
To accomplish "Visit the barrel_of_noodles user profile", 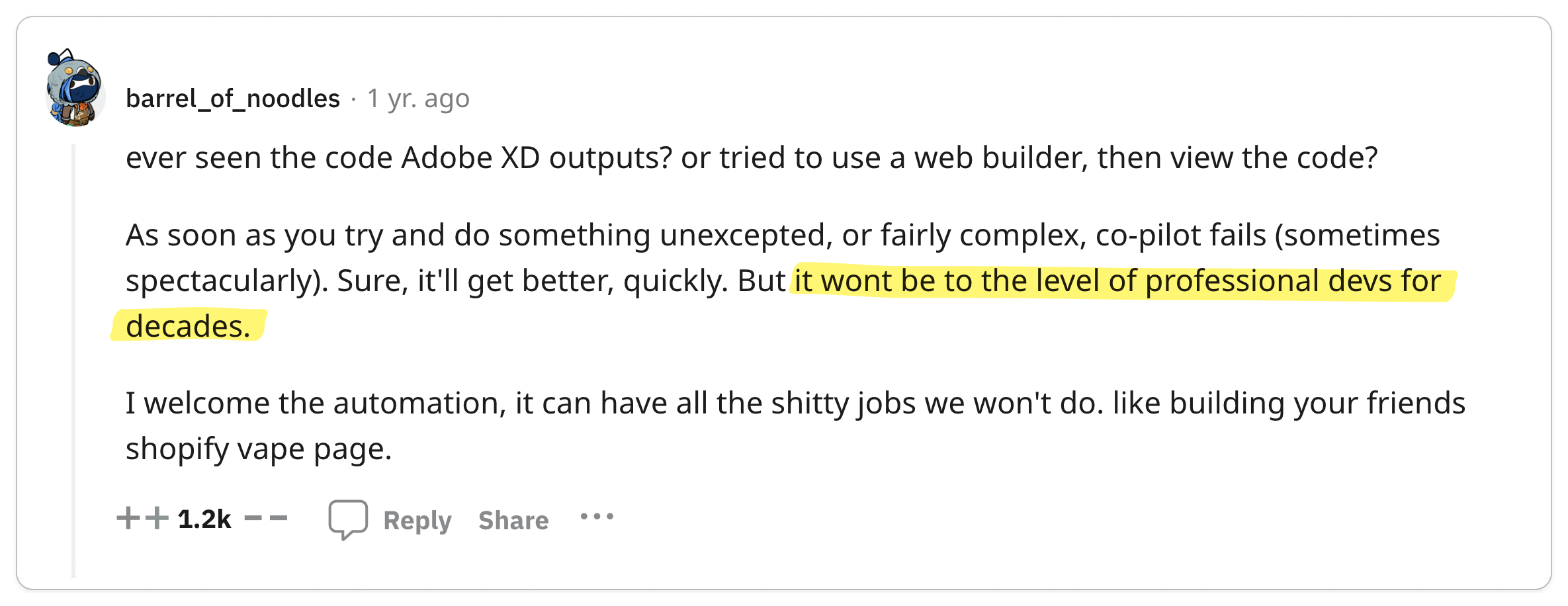I will (x=233, y=99).
